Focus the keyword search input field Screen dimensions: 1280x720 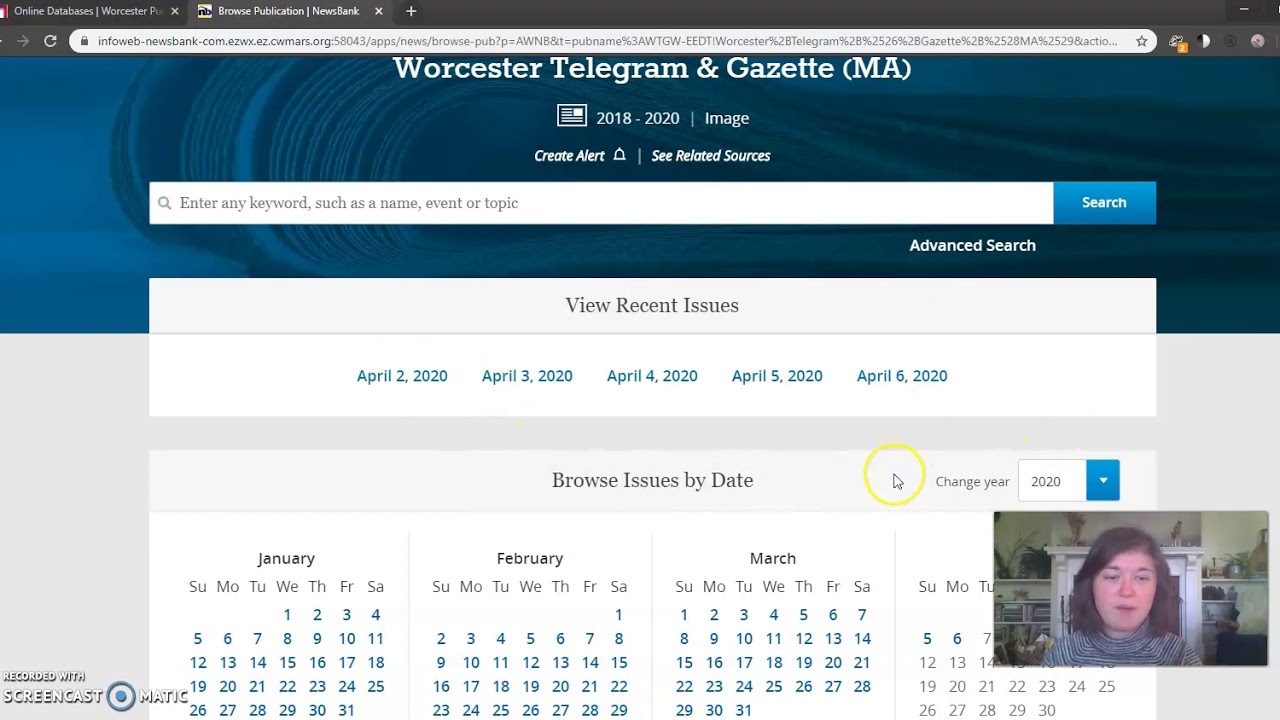pyautogui.click(x=601, y=203)
